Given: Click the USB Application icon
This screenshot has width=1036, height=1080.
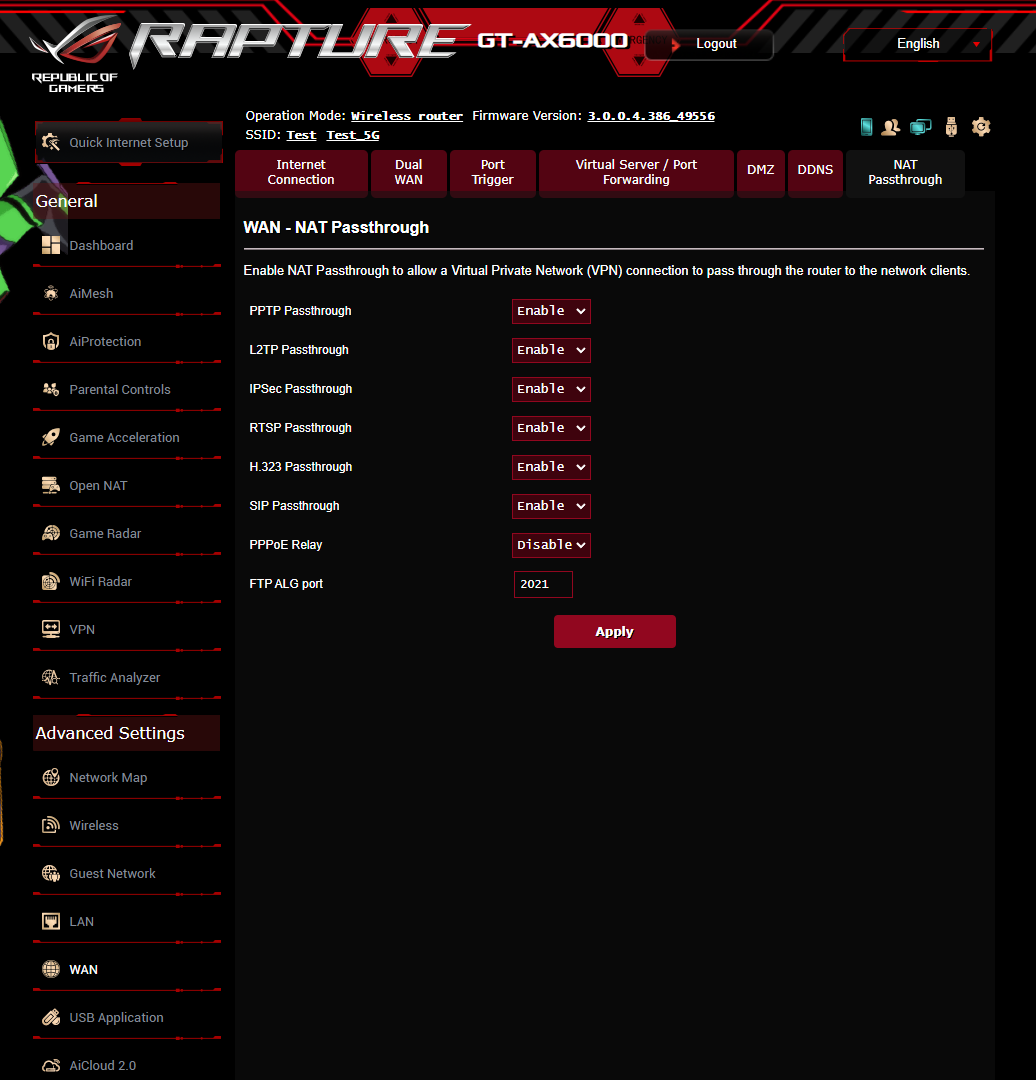Looking at the screenshot, I should 51,1017.
